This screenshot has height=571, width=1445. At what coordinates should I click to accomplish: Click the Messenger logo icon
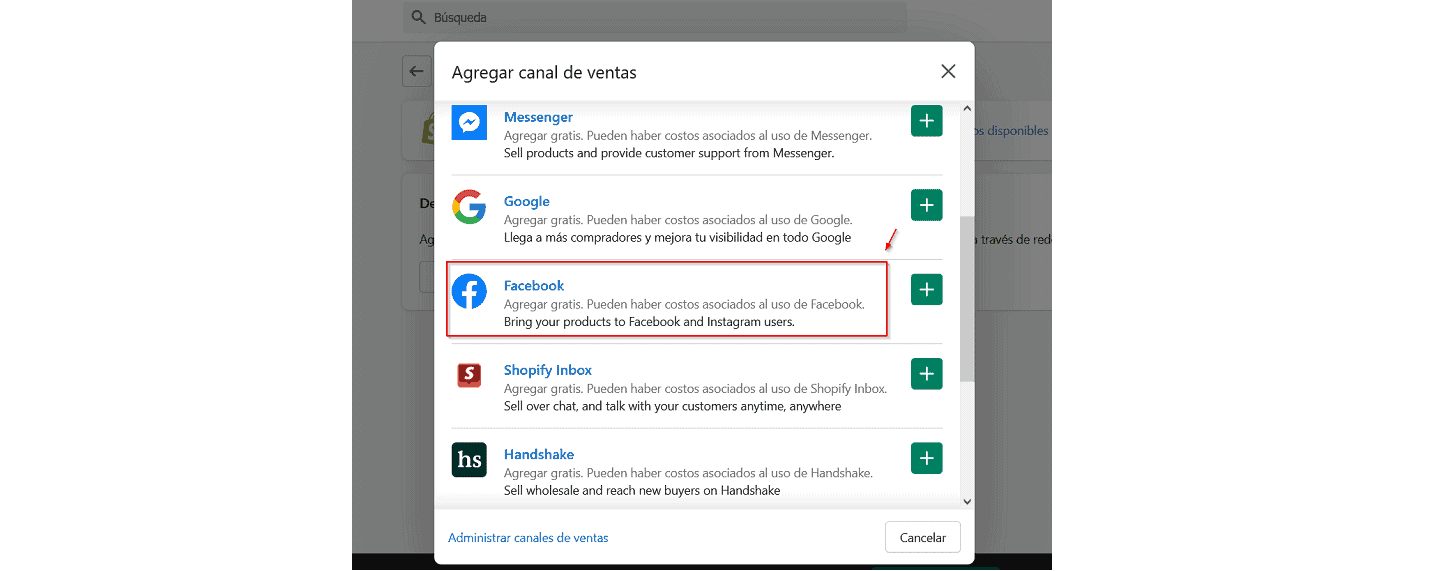point(469,123)
